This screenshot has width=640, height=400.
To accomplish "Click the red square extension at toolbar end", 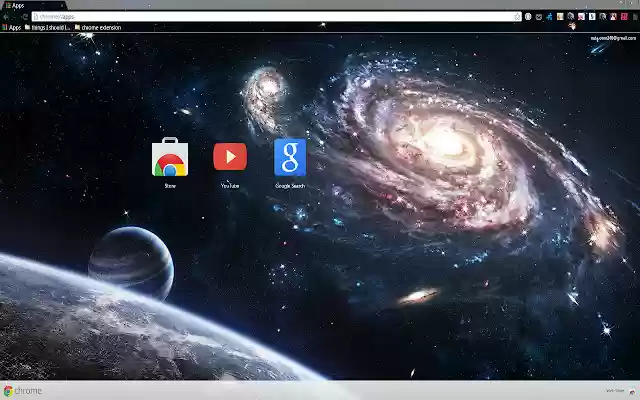I will tap(624, 17).
